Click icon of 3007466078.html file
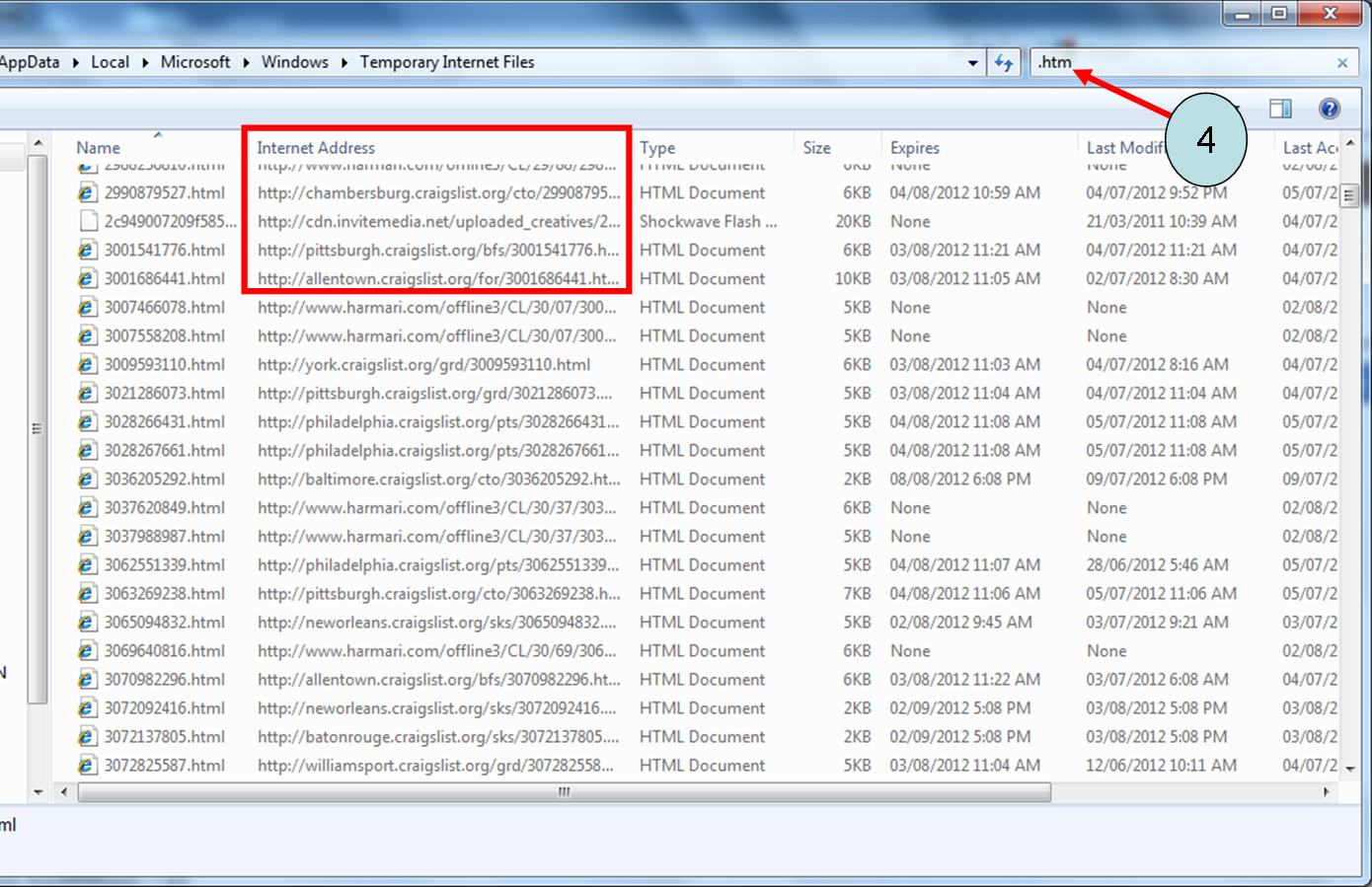This screenshot has width=1372, height=887. (x=87, y=308)
